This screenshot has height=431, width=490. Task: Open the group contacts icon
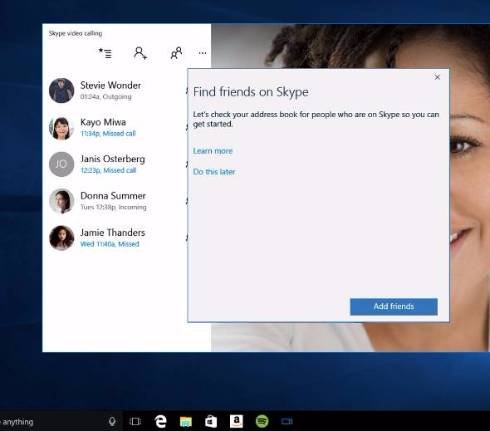pos(176,53)
